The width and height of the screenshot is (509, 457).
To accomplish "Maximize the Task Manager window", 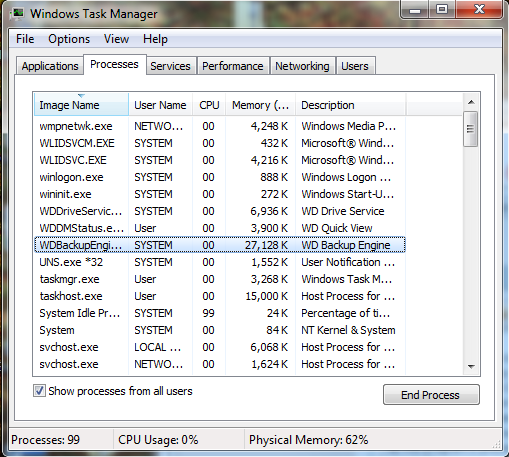I will [442, 9].
